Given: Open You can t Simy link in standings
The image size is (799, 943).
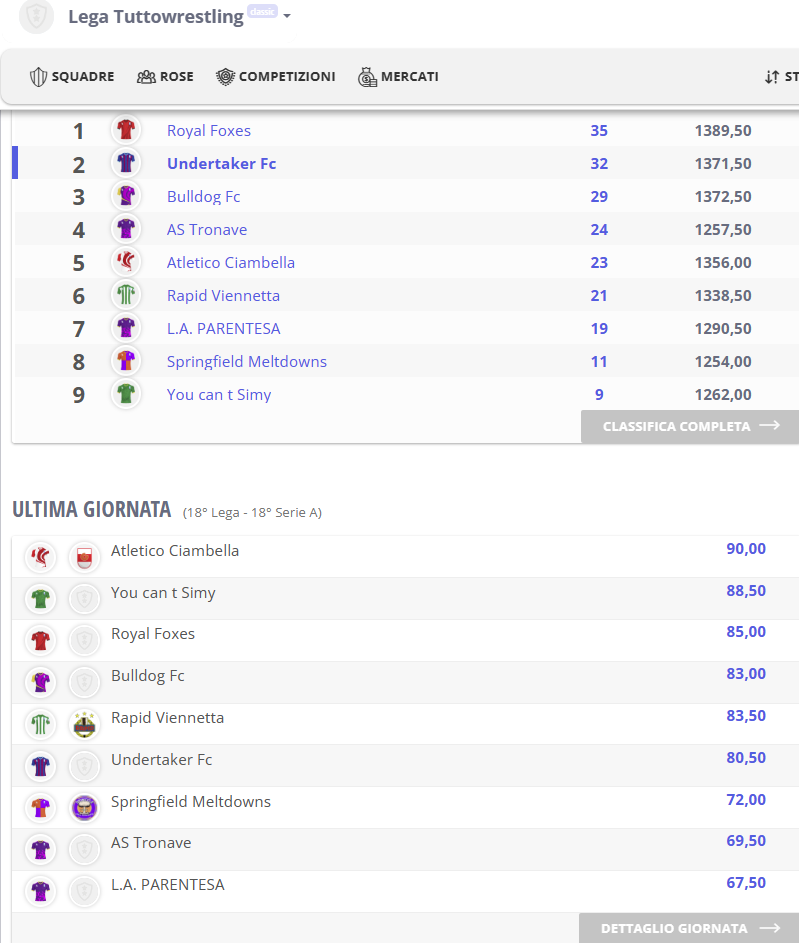Looking at the screenshot, I should click(219, 395).
